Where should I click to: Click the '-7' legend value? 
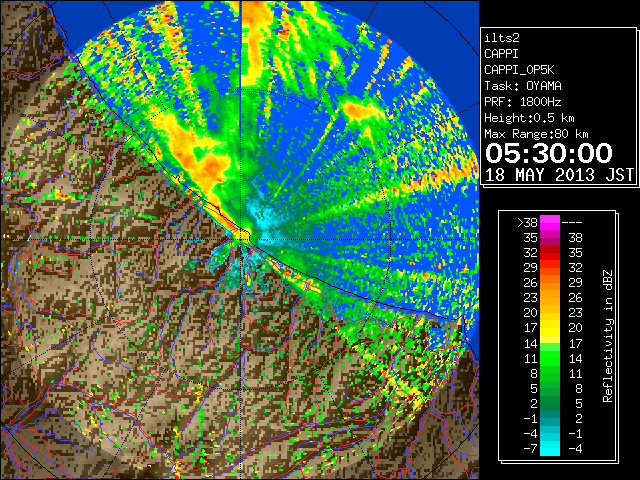(530, 449)
